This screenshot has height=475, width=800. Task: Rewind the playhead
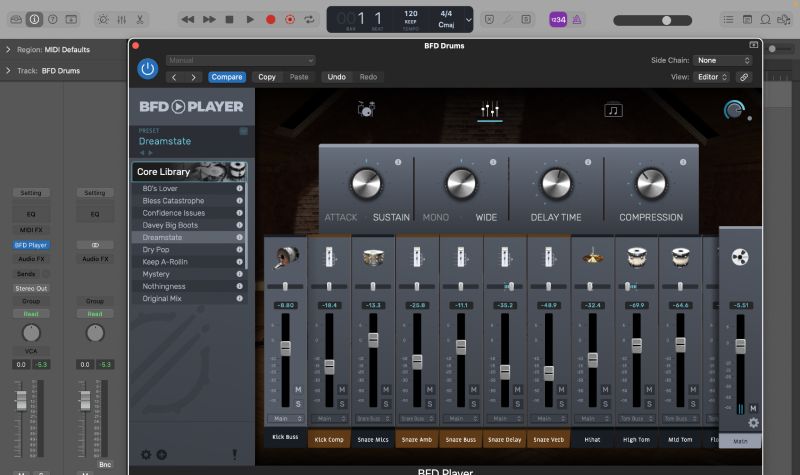[x=188, y=19]
